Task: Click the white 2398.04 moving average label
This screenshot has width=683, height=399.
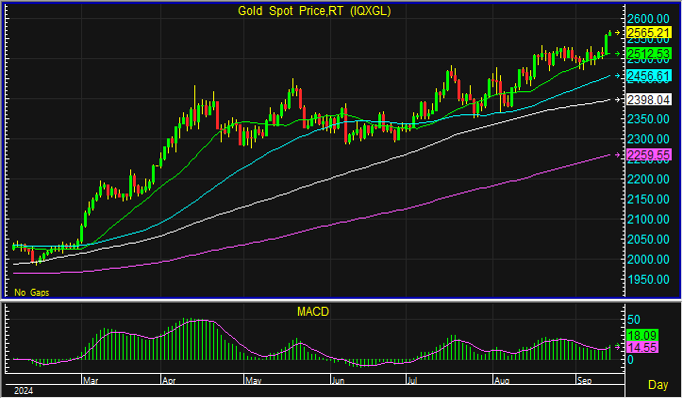Action: (x=649, y=100)
